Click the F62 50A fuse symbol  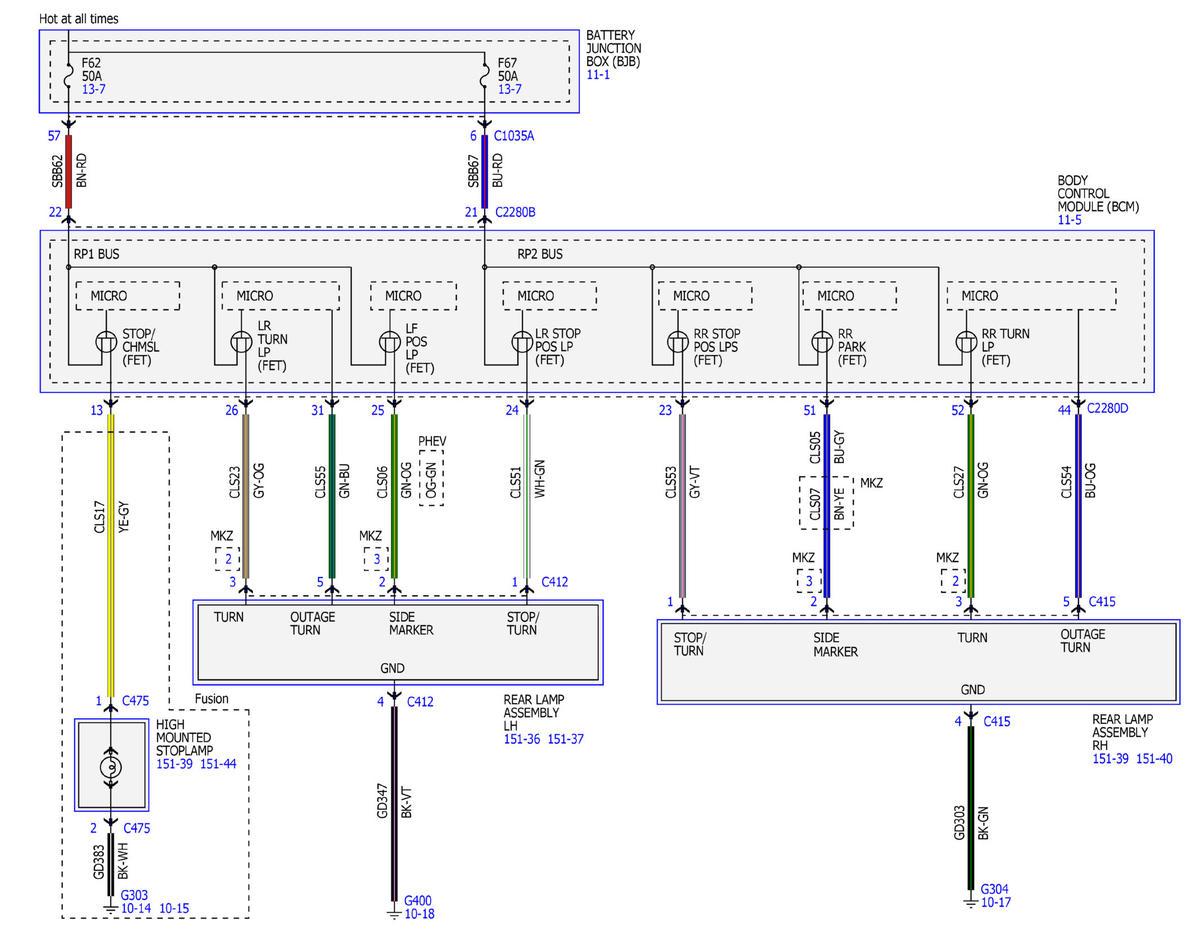point(68,75)
